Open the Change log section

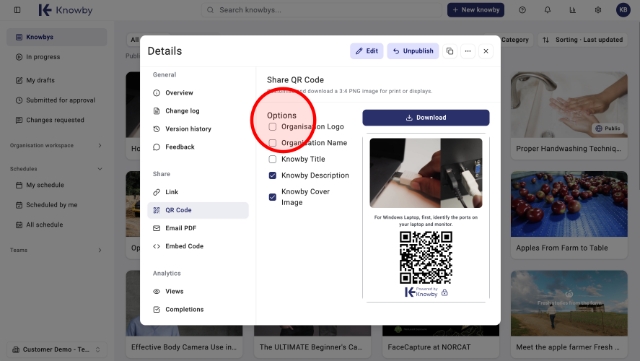[198, 111]
